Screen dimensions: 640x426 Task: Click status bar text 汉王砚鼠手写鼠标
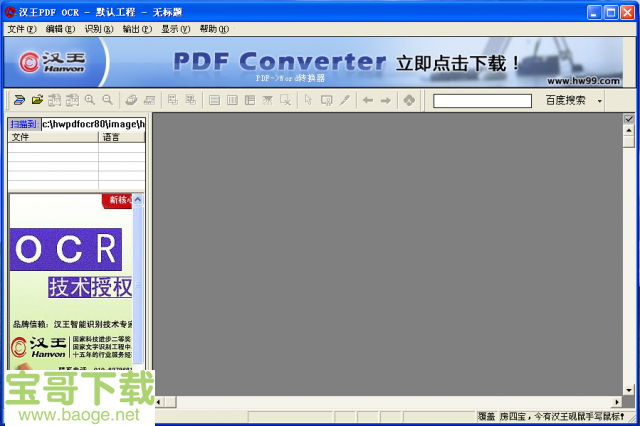(588, 416)
